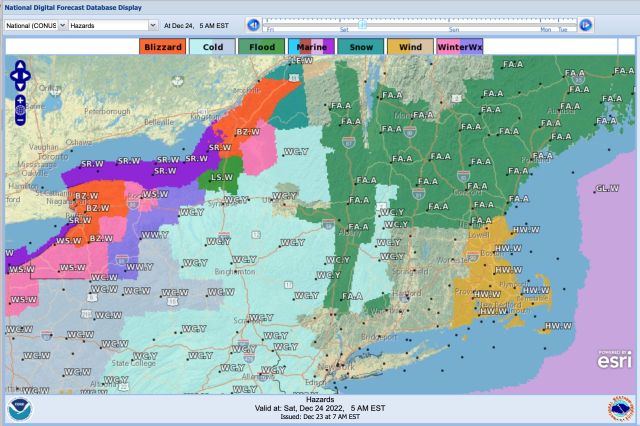This screenshot has width=640, height=426.
Task: Step back one forecast time
Action: [254, 24]
